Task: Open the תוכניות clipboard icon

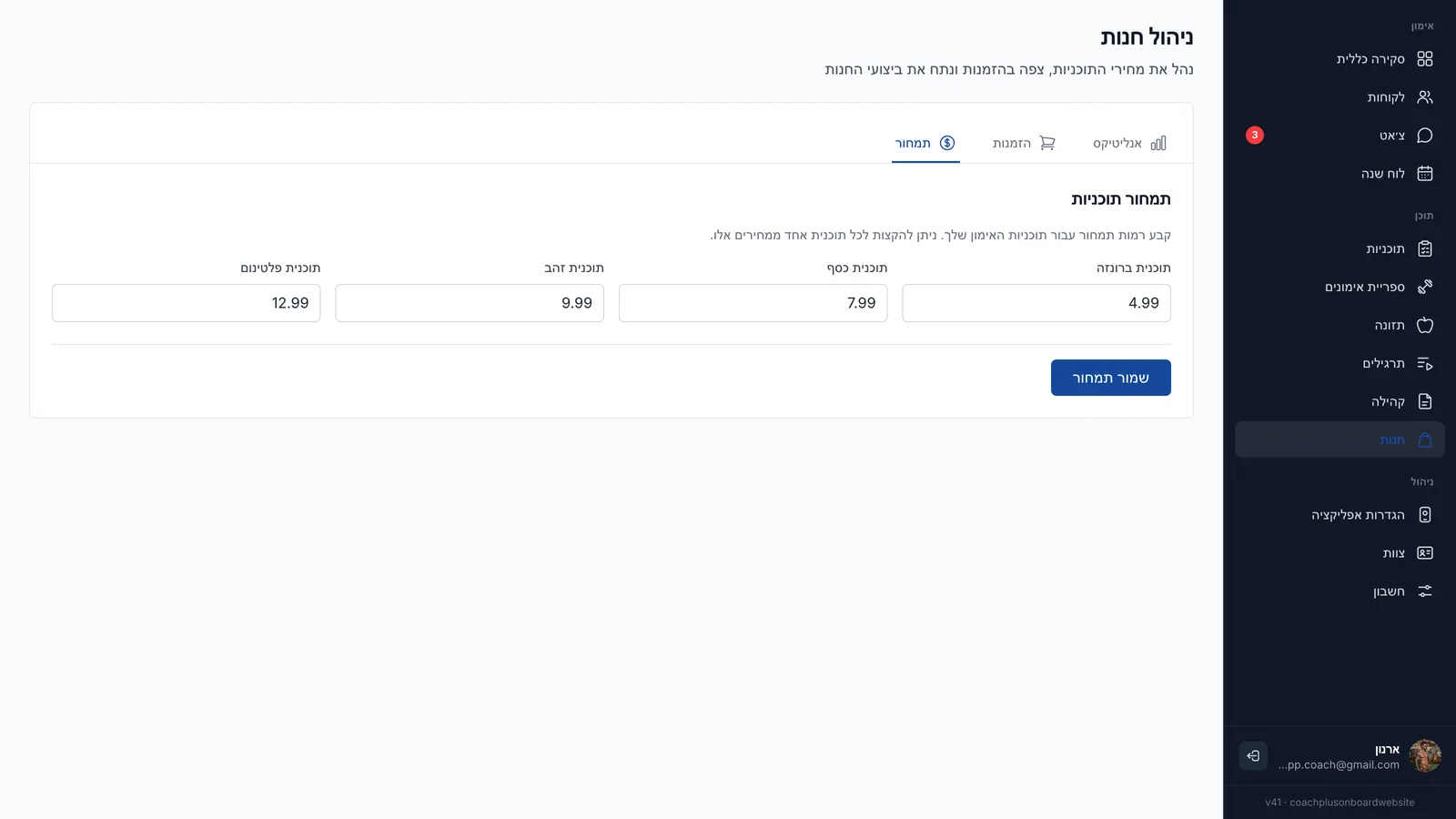Action: pyautogui.click(x=1425, y=249)
